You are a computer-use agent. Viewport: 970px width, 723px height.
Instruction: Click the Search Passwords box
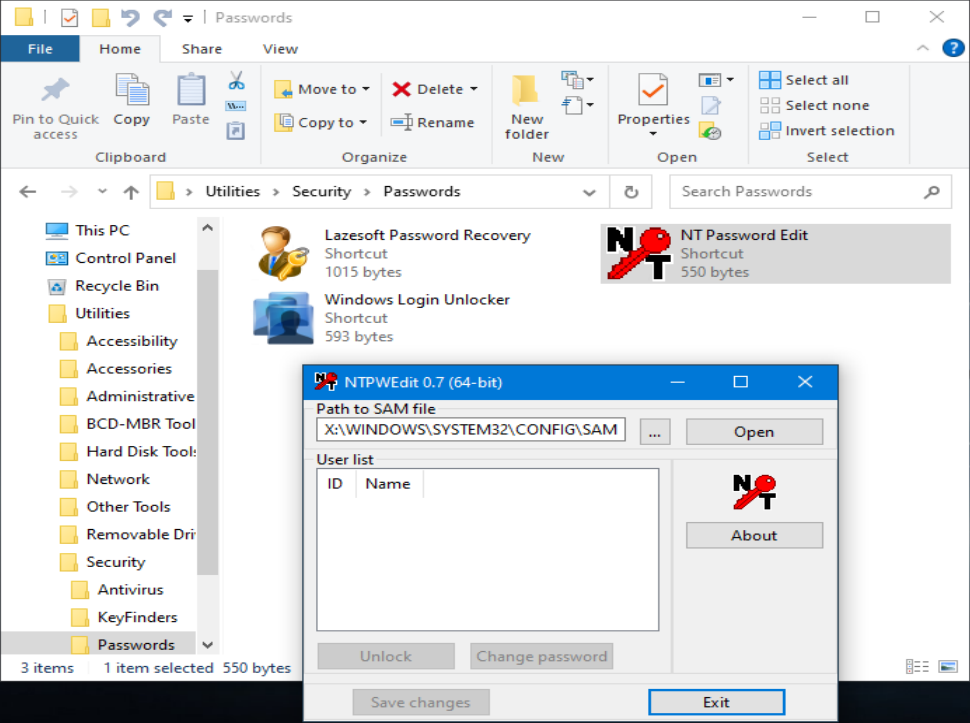(810, 192)
